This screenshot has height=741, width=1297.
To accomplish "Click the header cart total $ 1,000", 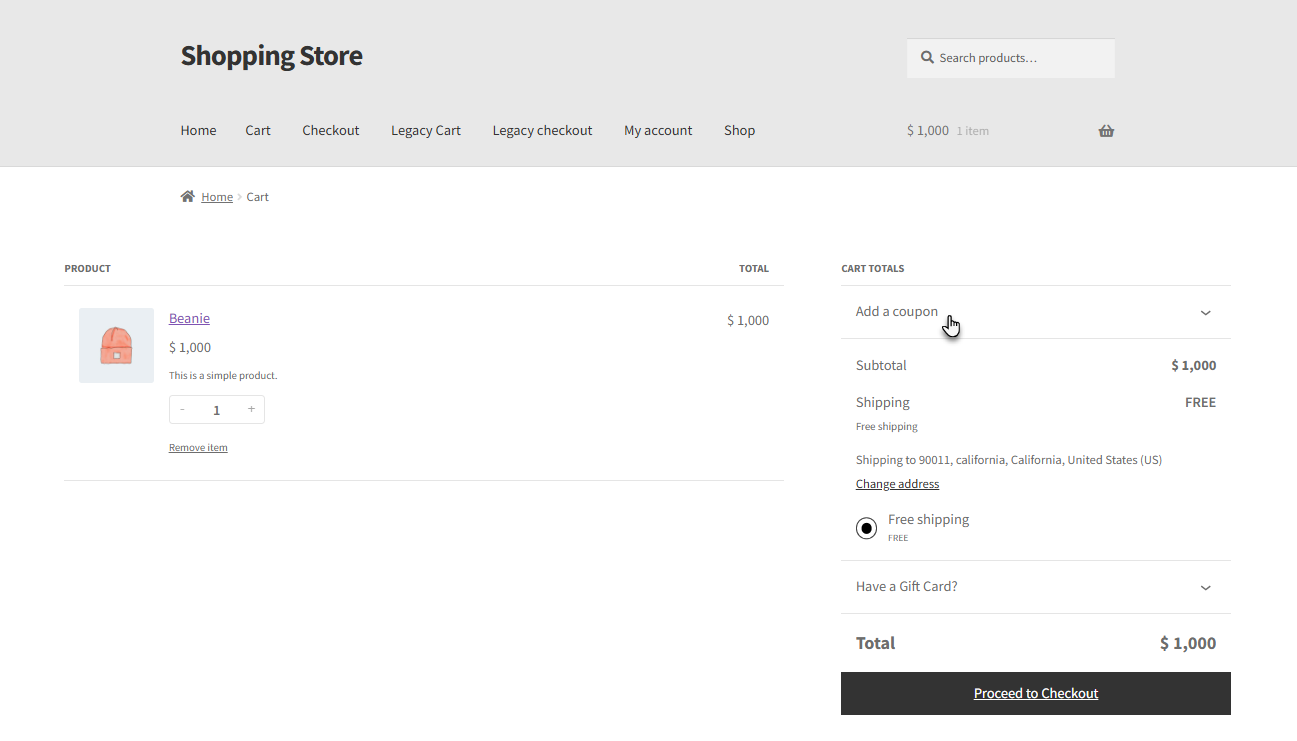I will click(x=928, y=130).
